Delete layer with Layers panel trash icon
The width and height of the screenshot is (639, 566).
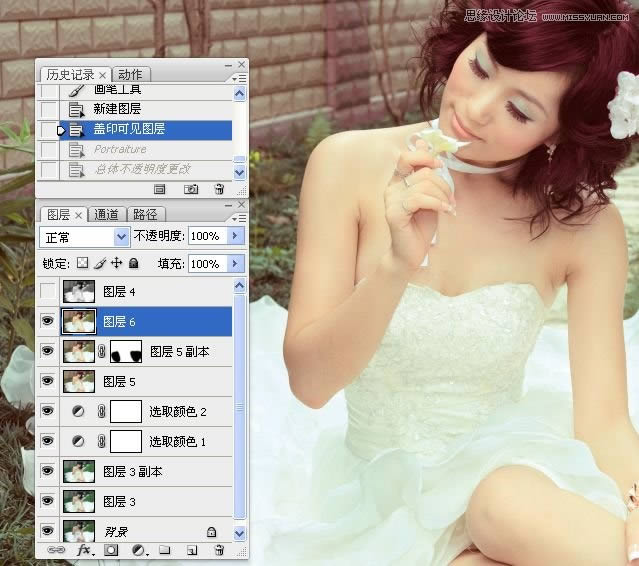pyautogui.click(x=218, y=550)
